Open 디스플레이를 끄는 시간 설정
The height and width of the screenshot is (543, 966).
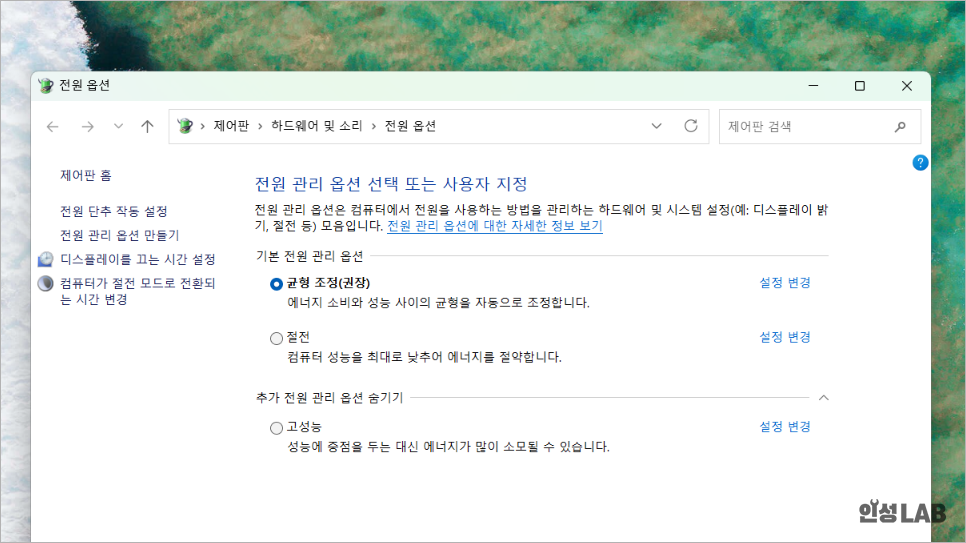pos(137,259)
